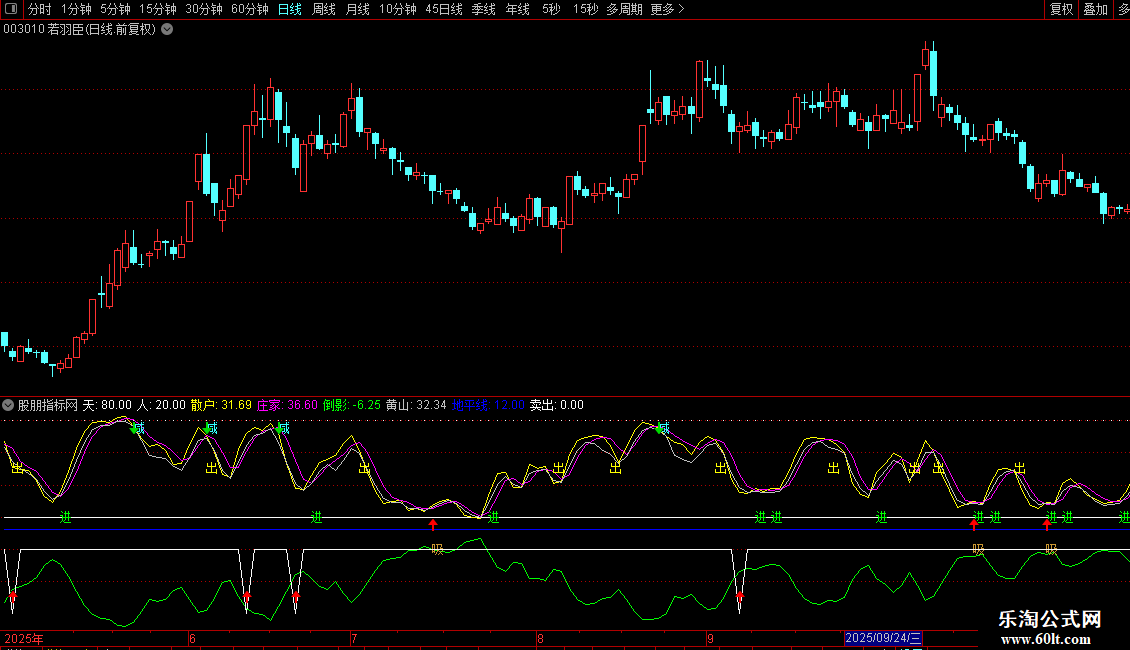This screenshot has width=1130, height=650.
Task: Click the first green 减 arrow marker
Action: click(138, 428)
